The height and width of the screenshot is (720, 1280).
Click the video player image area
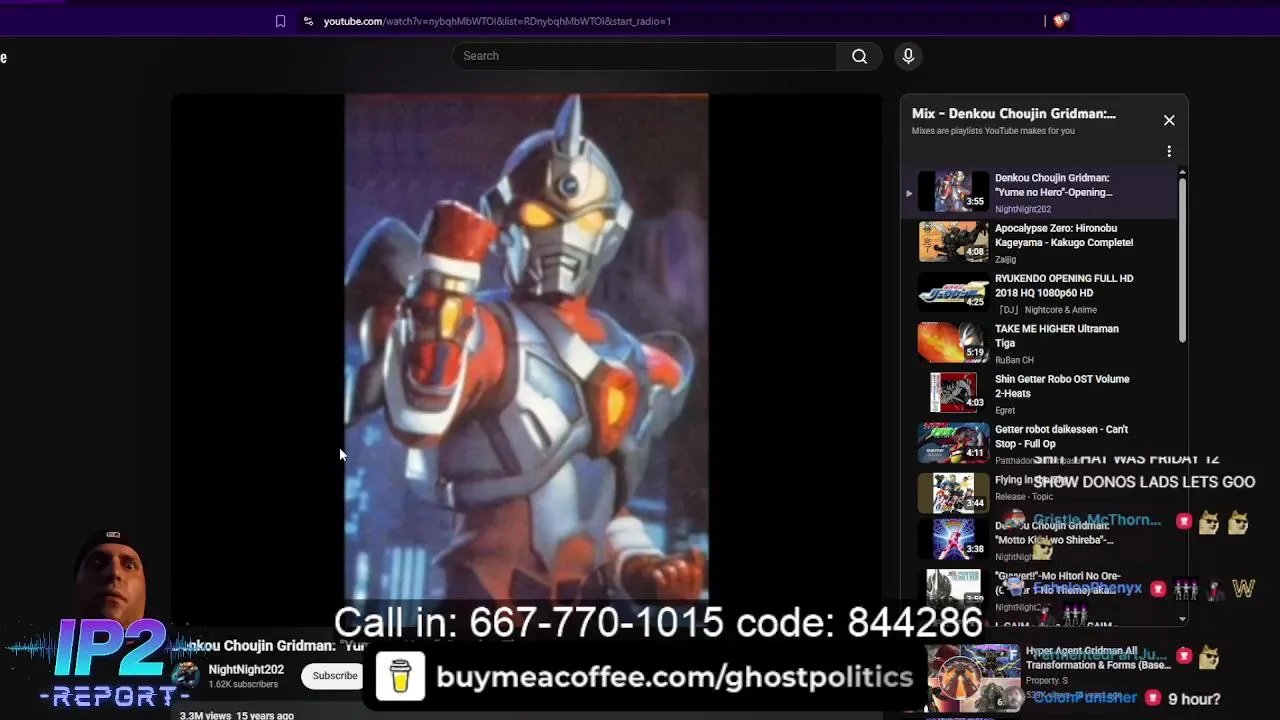526,347
